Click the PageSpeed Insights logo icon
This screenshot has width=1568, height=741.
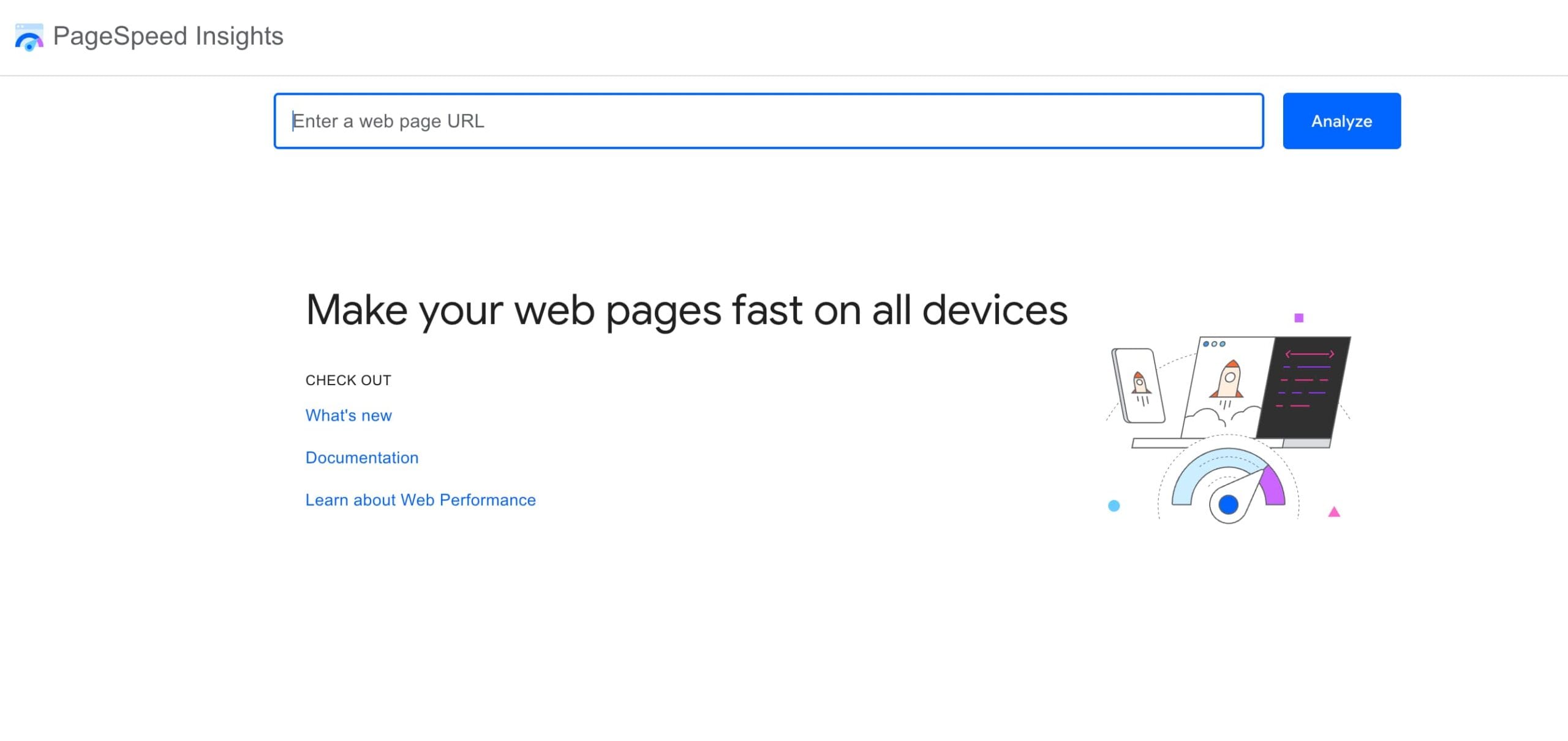pyautogui.click(x=29, y=37)
